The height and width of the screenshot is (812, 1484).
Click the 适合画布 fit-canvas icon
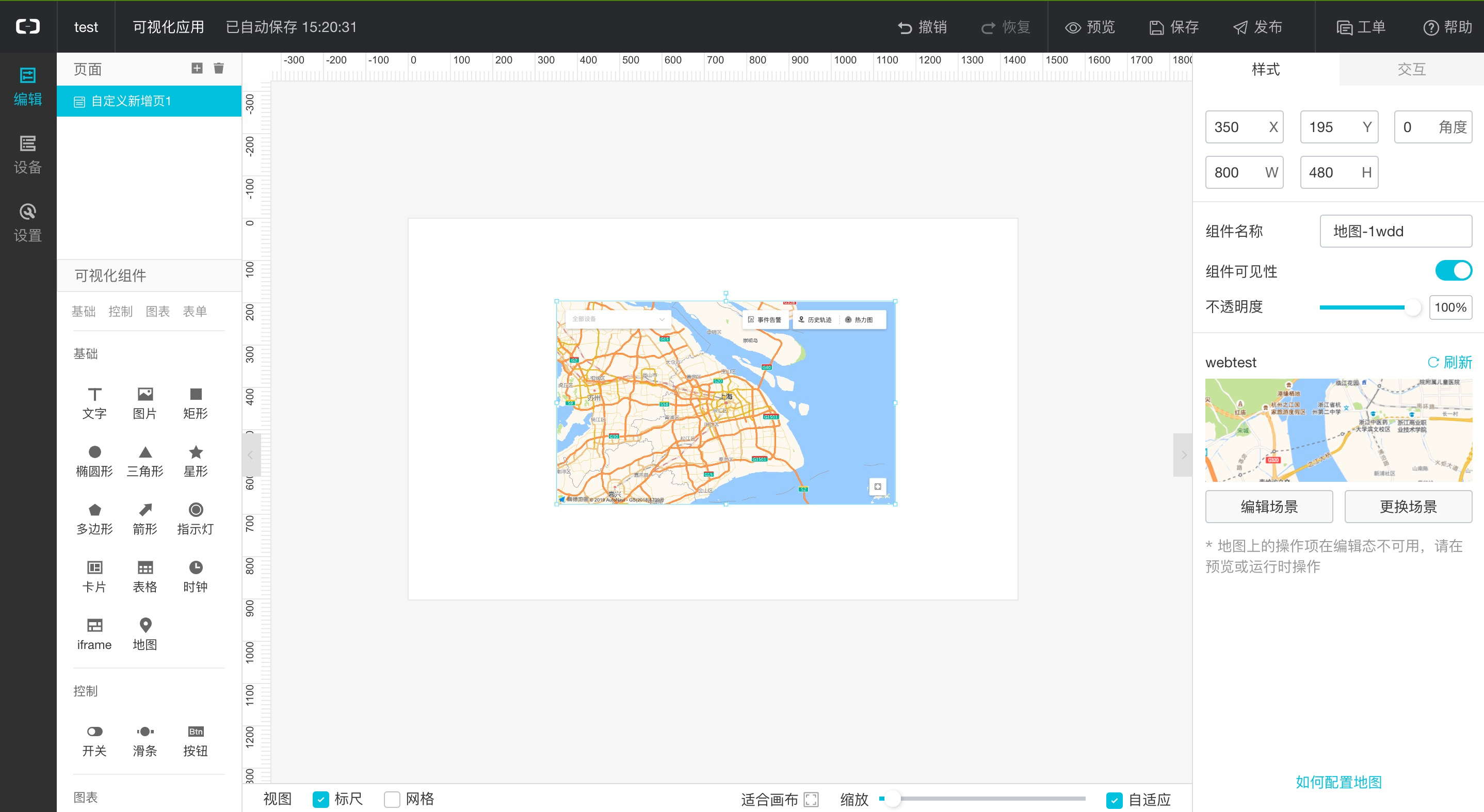click(811, 799)
